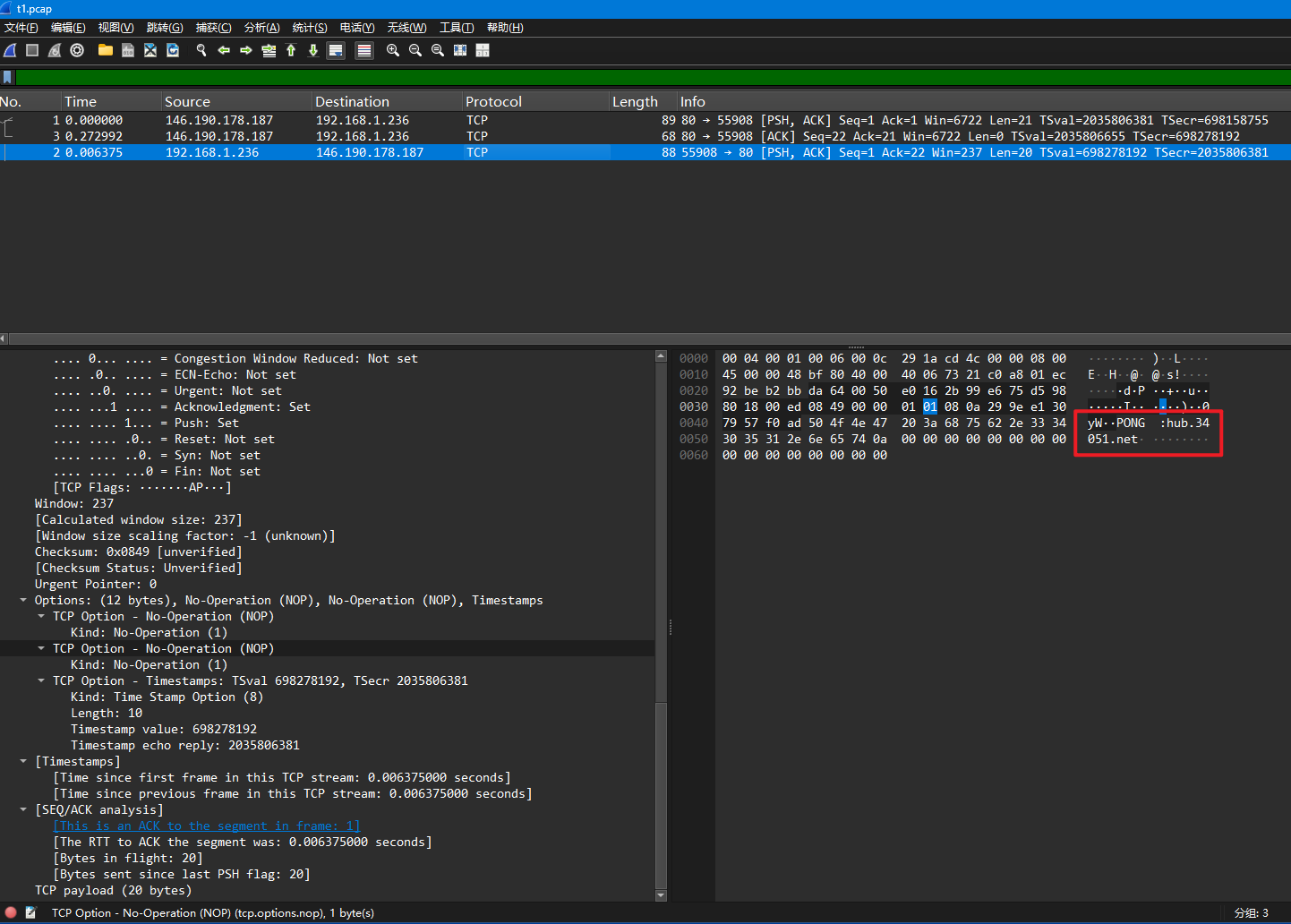The height and width of the screenshot is (924, 1291).
Task: Click the find packet magnifier icon
Action: tap(201, 50)
